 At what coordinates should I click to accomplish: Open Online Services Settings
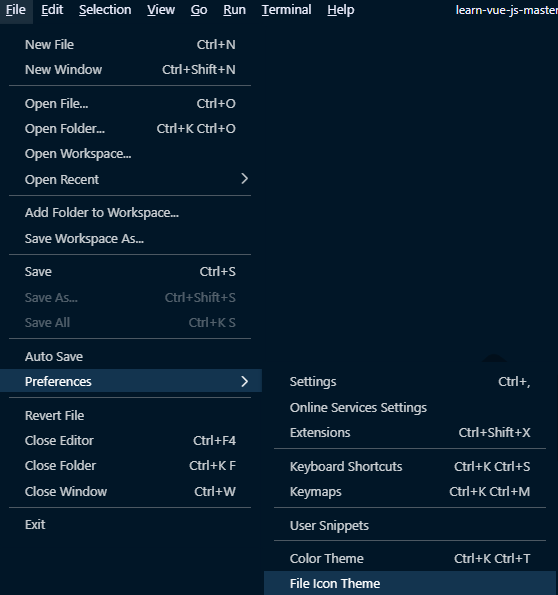pos(410,408)
